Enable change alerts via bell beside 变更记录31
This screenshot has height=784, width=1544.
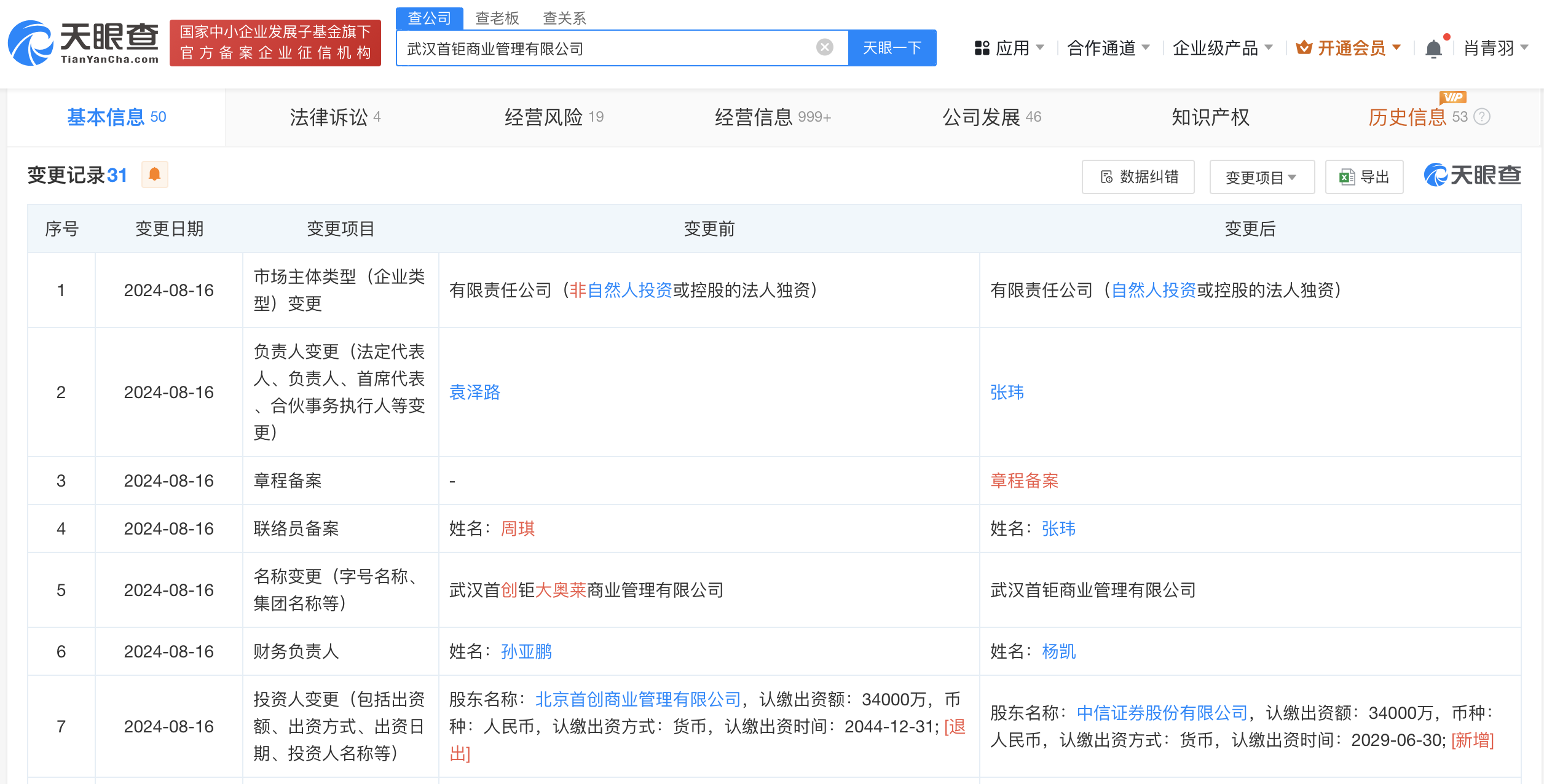point(155,174)
